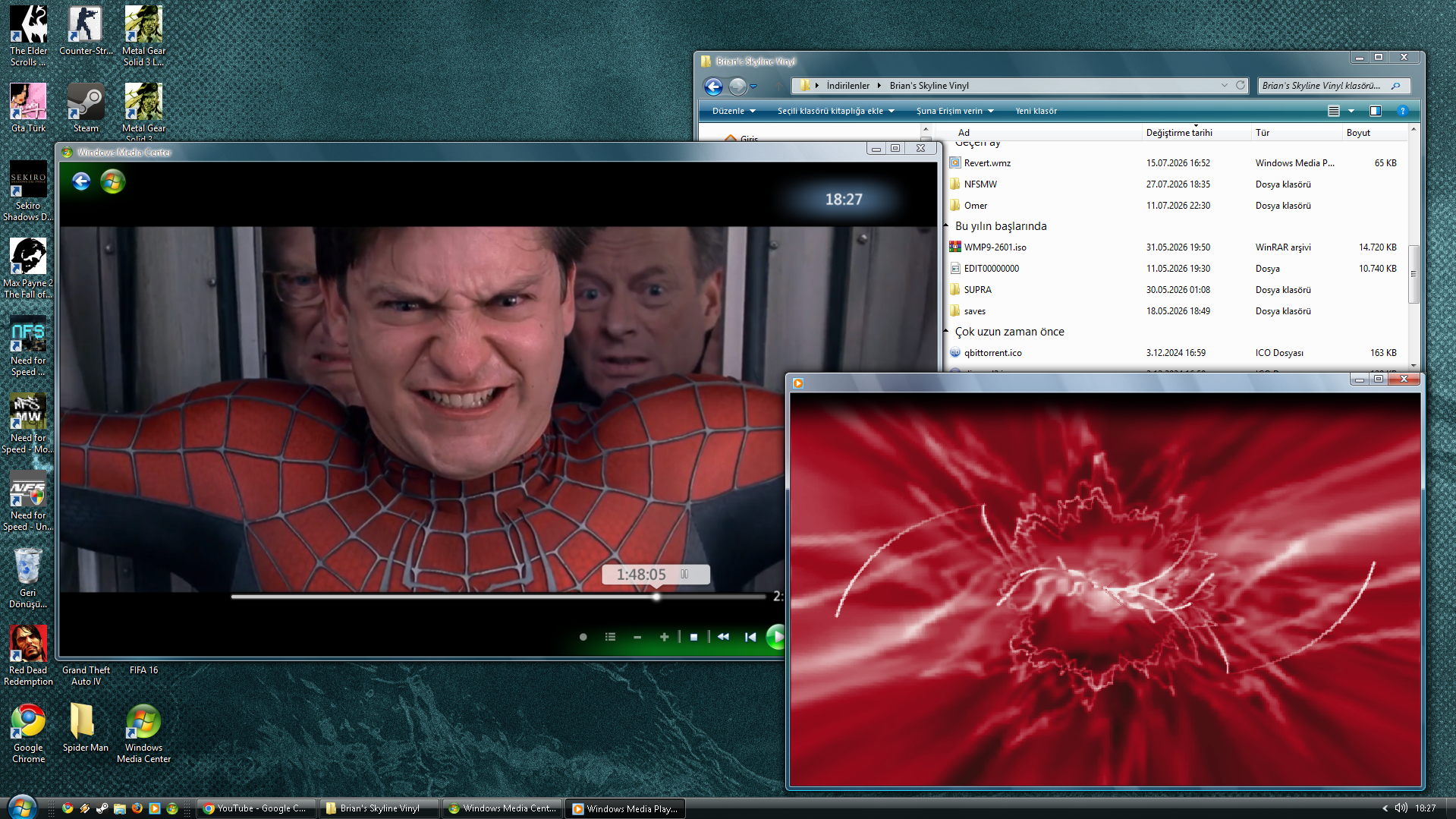Switch to Windows Media Player taskbar button
Image resolution: width=1456 pixels, height=819 pixels.
click(x=625, y=808)
